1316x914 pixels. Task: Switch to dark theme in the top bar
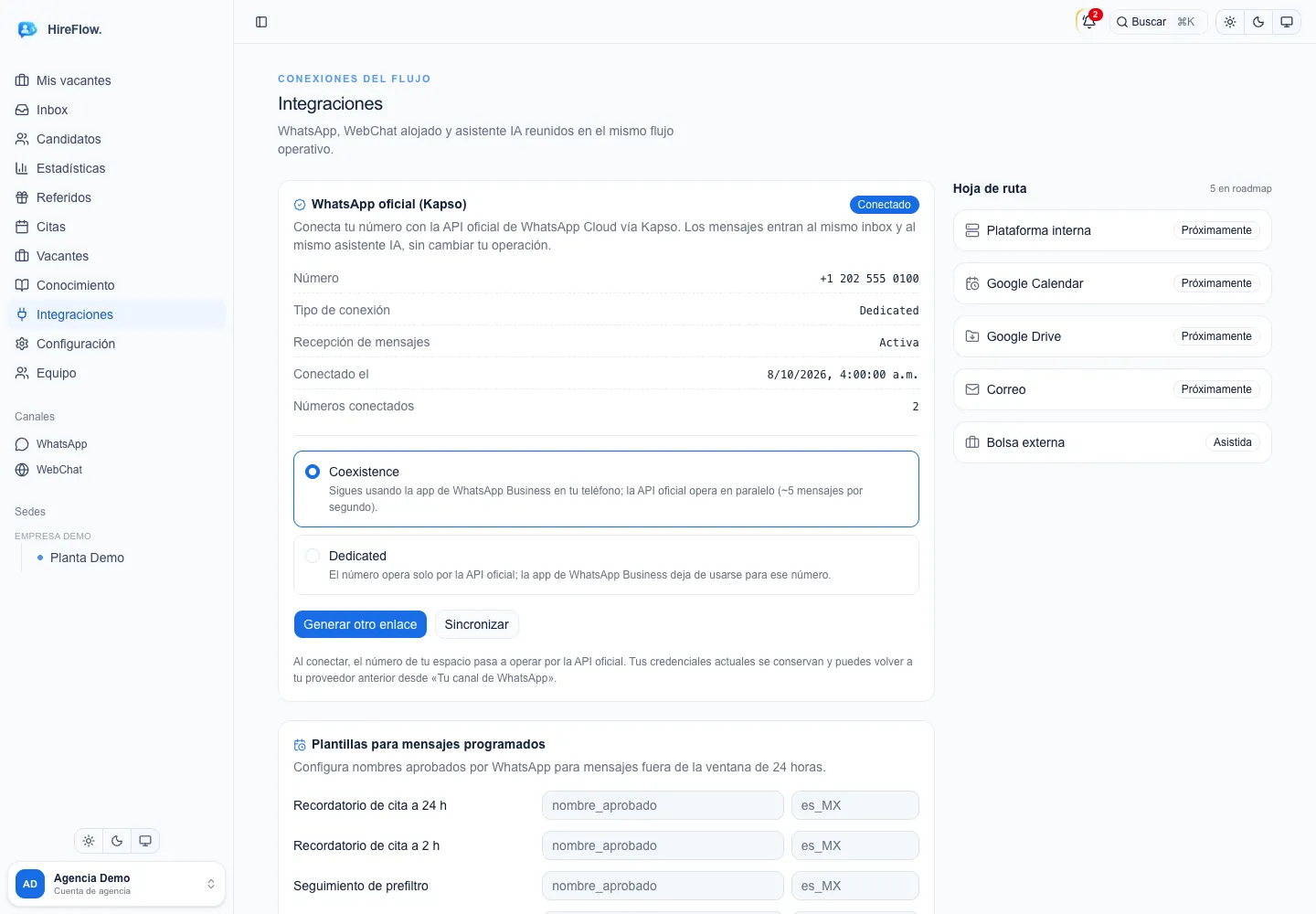1258,22
